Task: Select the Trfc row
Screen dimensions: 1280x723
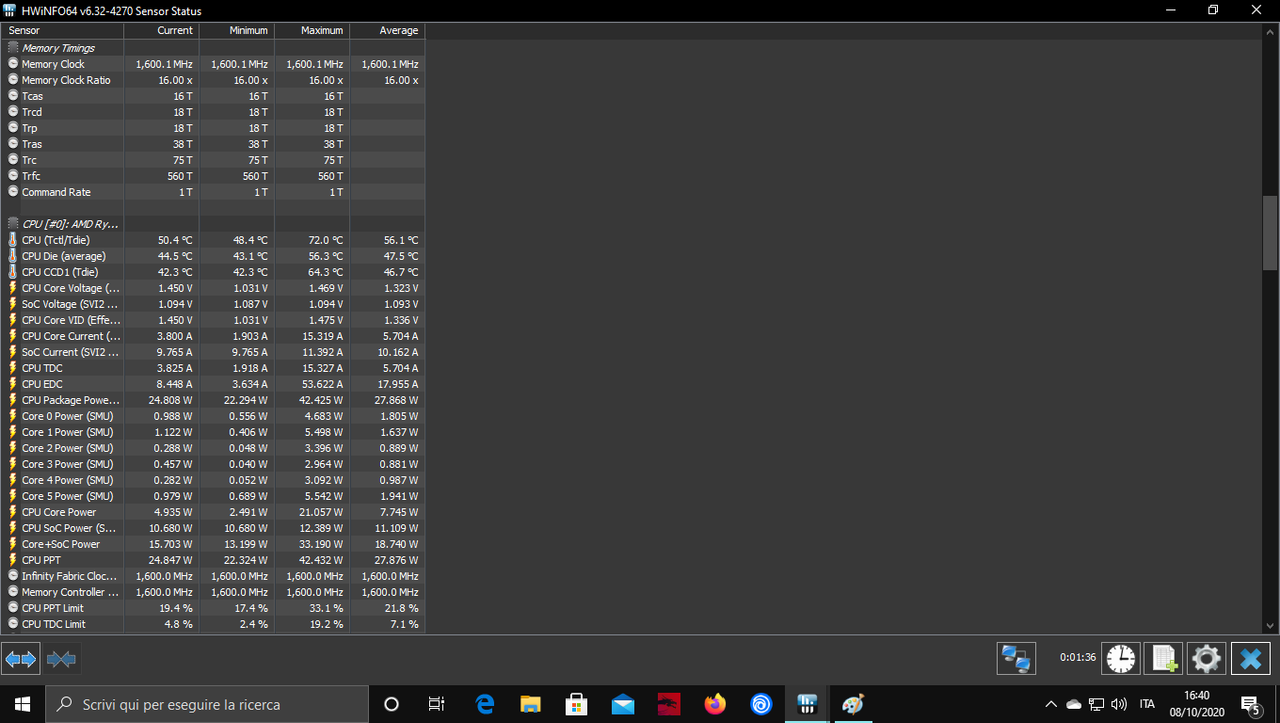Action: (x=212, y=176)
